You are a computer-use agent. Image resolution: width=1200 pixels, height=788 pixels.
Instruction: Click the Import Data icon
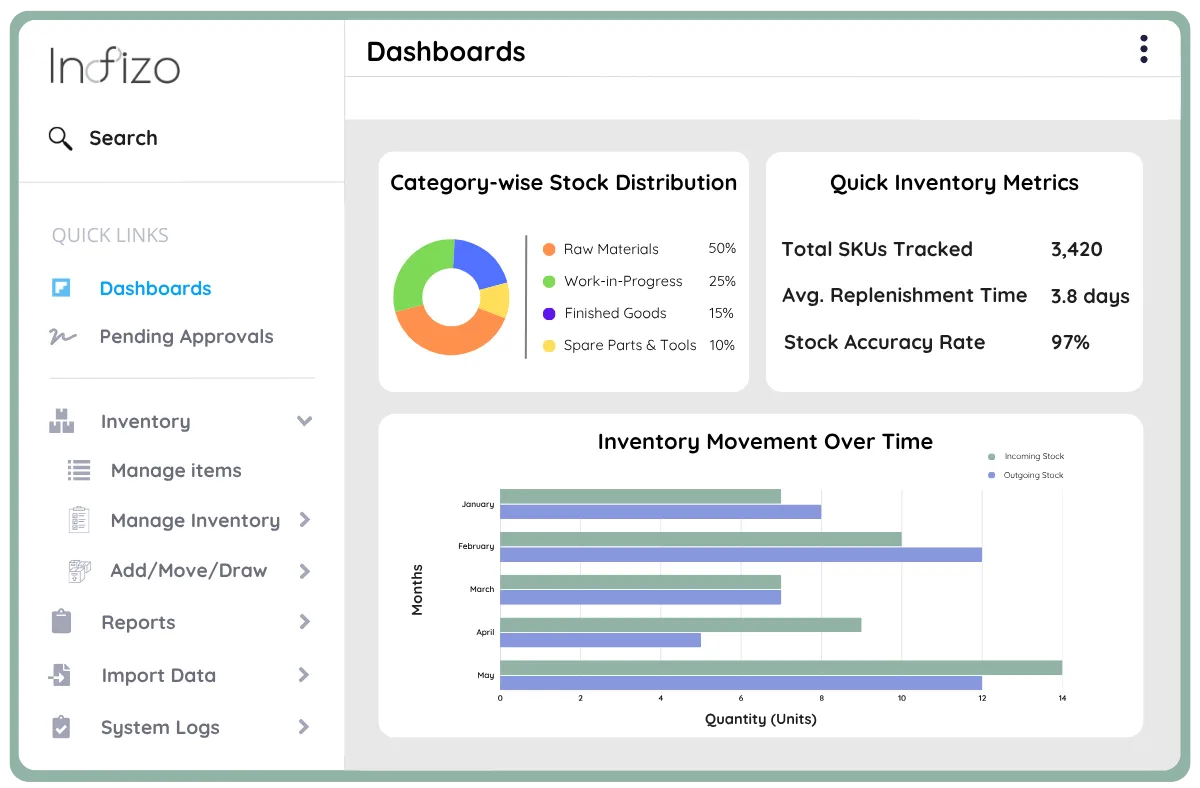pyautogui.click(x=64, y=675)
